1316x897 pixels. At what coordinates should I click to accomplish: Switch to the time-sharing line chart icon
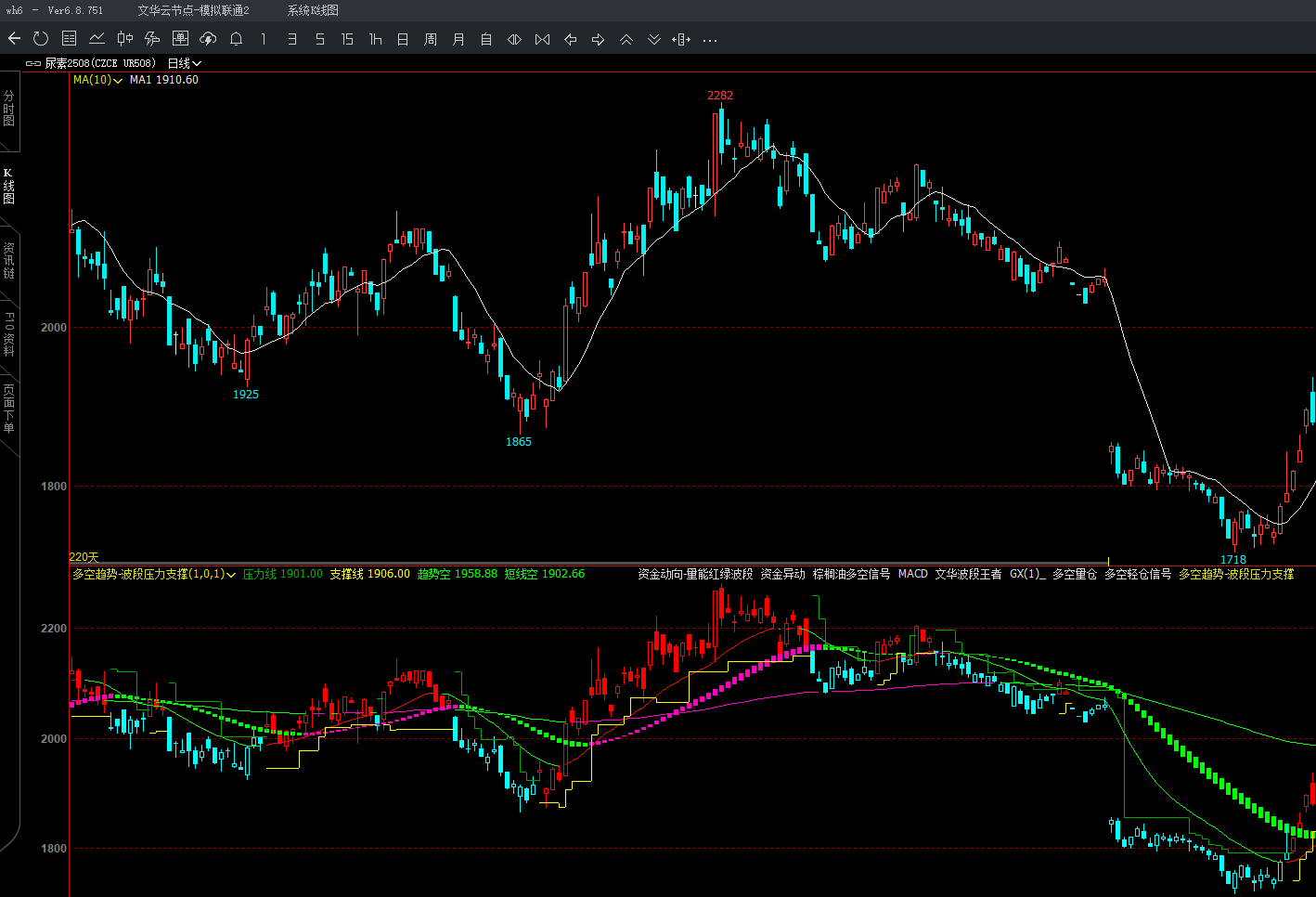pyautogui.click(x=97, y=39)
